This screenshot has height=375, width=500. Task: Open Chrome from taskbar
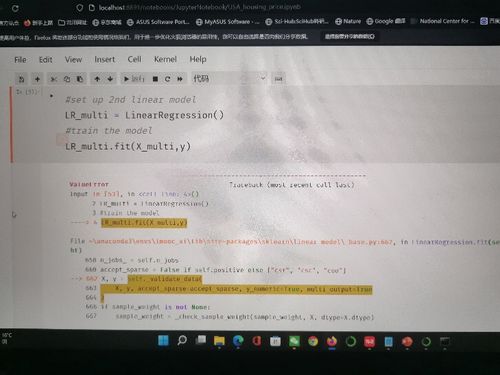pyautogui.click(x=313, y=341)
